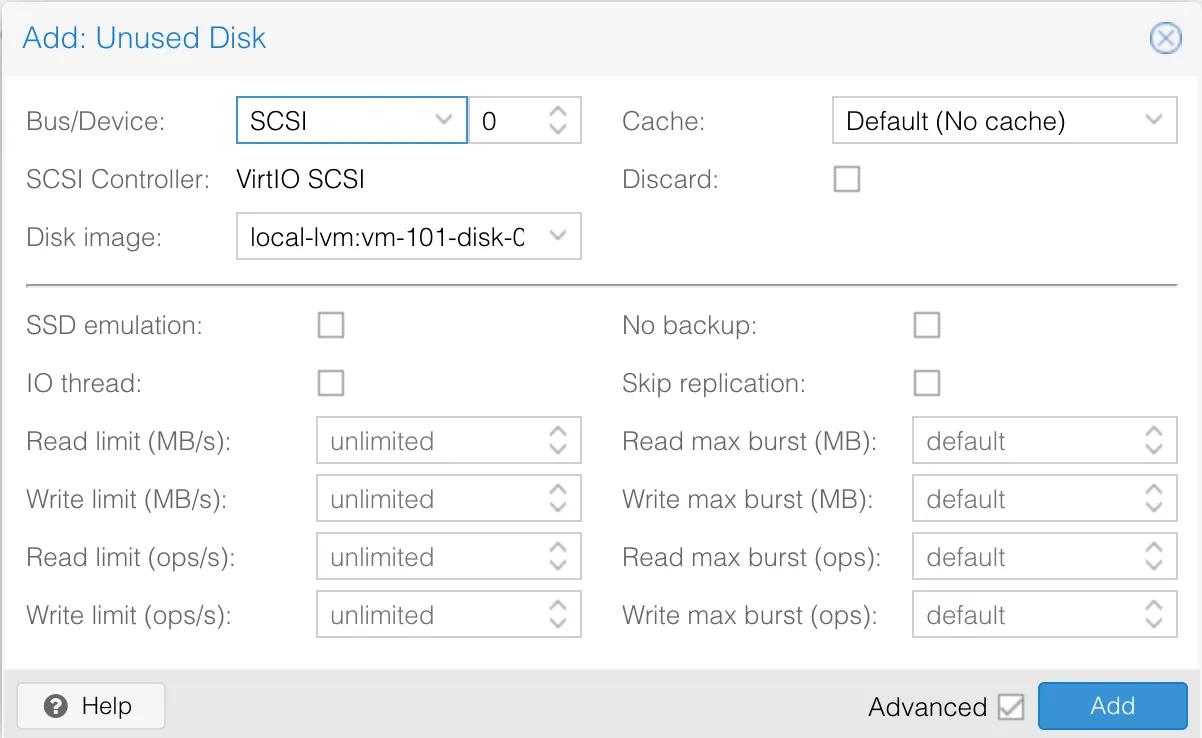
Task: Click the Write limit (ops/s) spinner arrows
Action: [558, 615]
